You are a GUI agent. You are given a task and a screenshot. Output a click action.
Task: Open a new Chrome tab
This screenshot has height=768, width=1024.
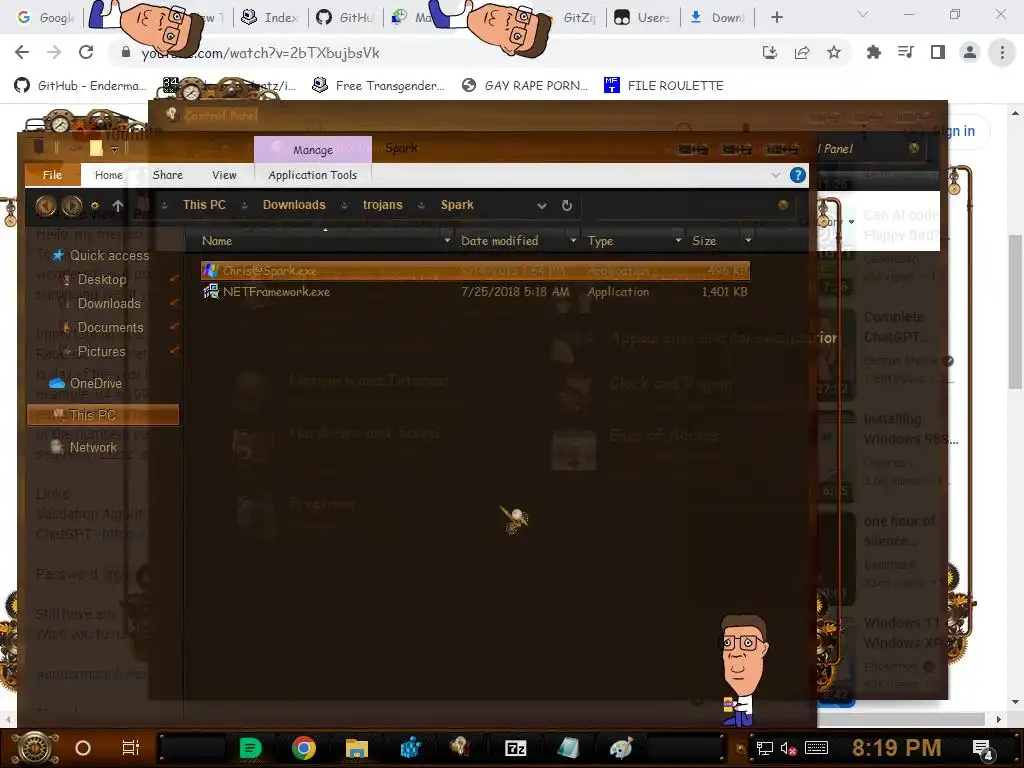coord(776,18)
